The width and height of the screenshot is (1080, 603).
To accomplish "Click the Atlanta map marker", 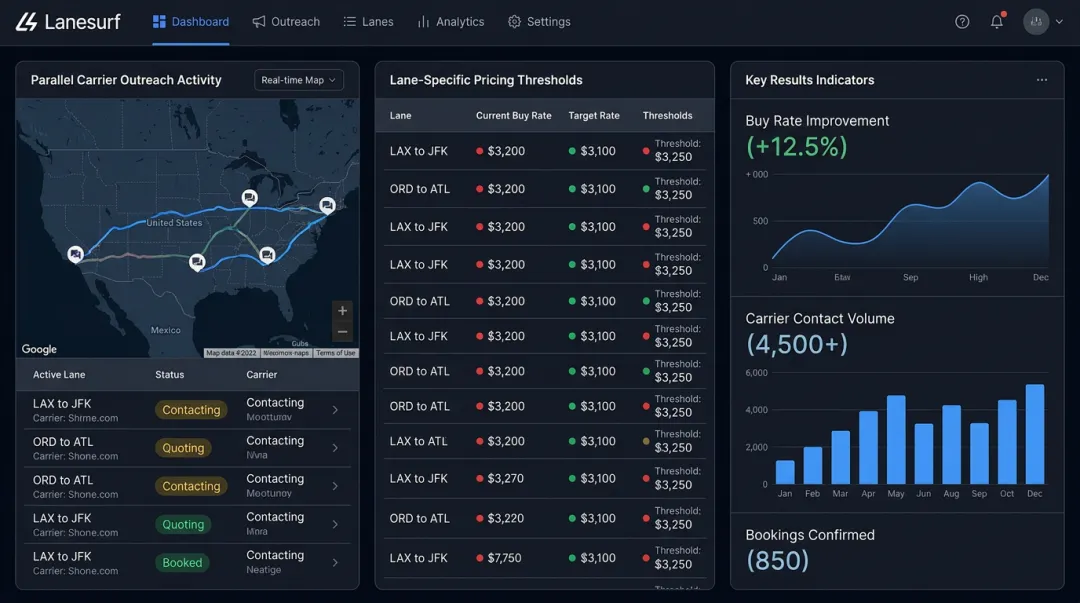I will point(267,255).
